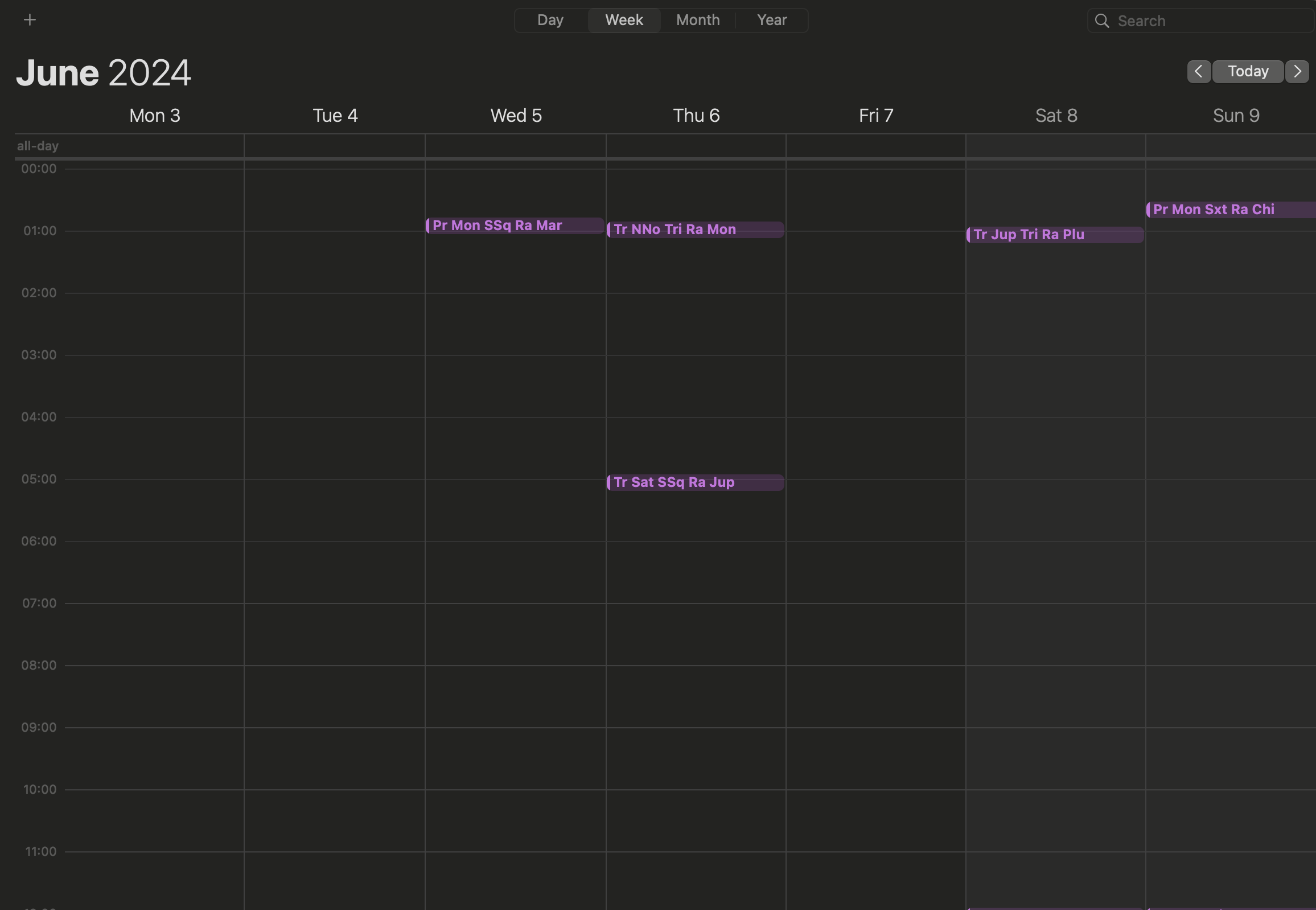Go to previous week with left chevron
This screenshot has width=1316, height=910.
(1198, 72)
